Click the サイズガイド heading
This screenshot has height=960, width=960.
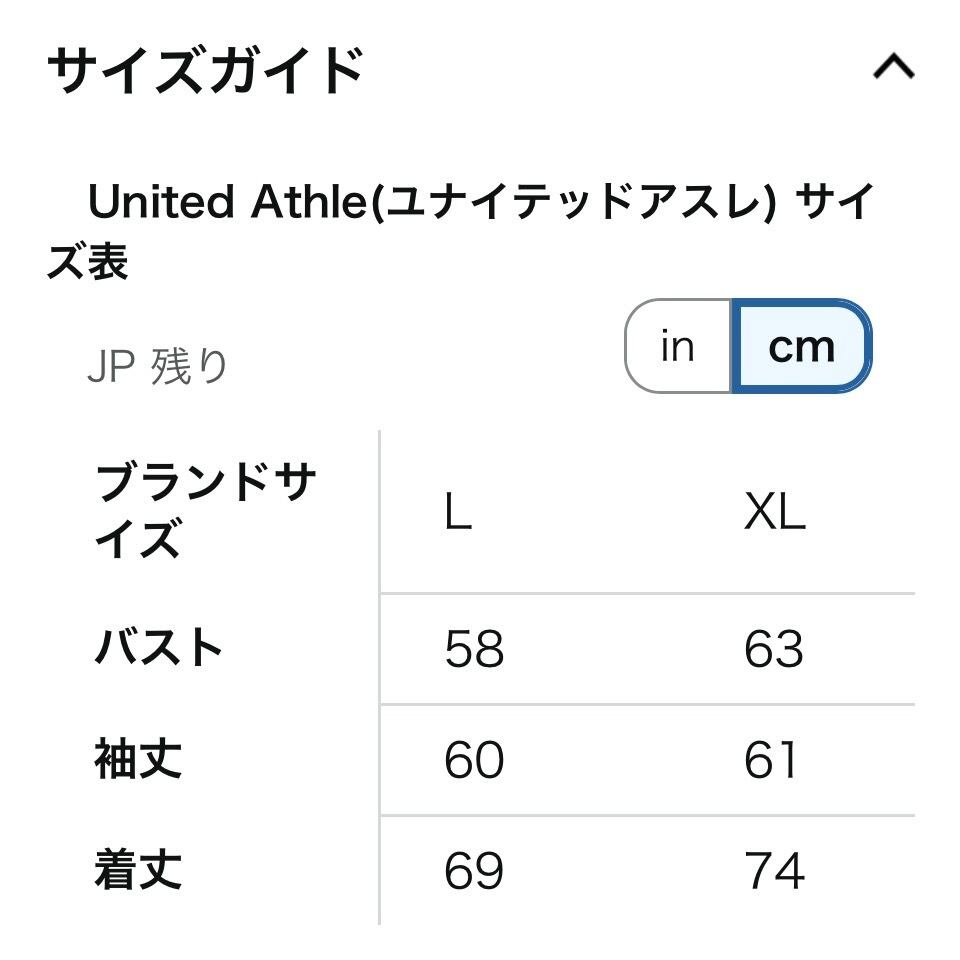click(x=206, y=70)
